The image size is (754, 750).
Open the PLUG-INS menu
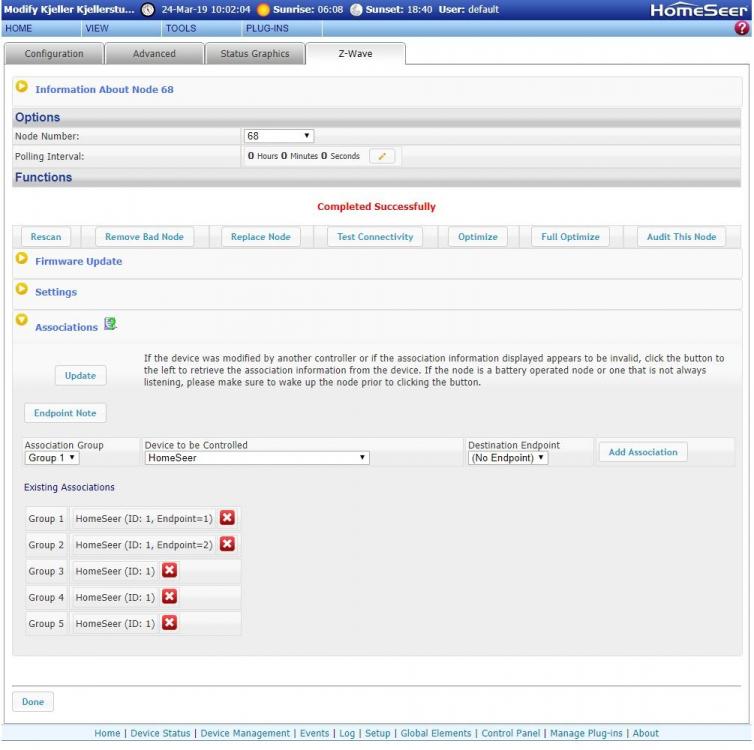click(267, 29)
